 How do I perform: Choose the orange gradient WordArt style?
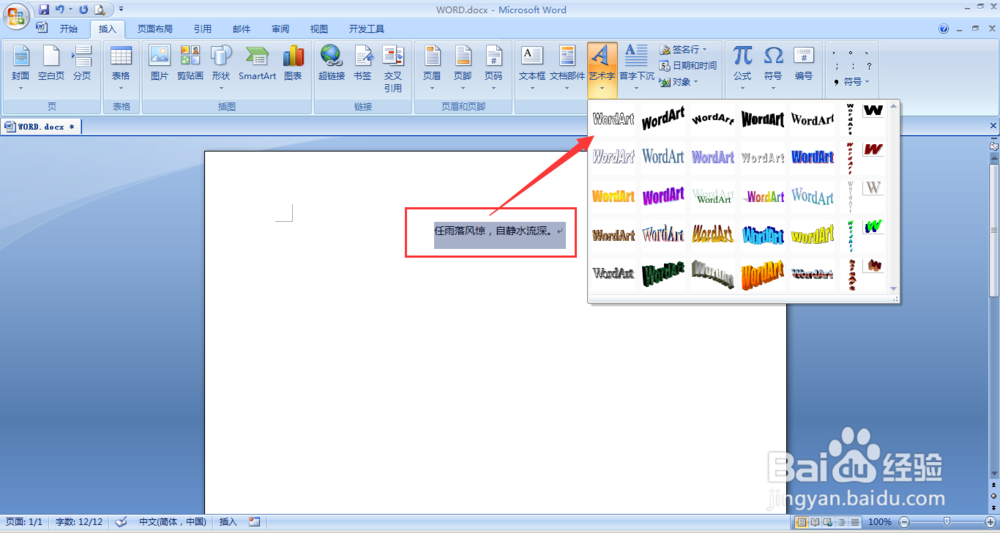613,196
